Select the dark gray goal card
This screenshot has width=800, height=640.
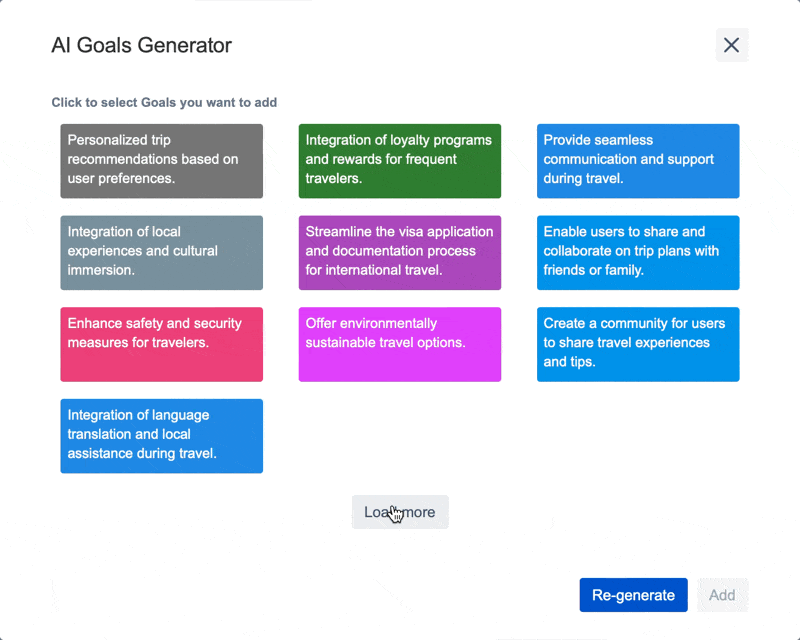click(x=161, y=160)
